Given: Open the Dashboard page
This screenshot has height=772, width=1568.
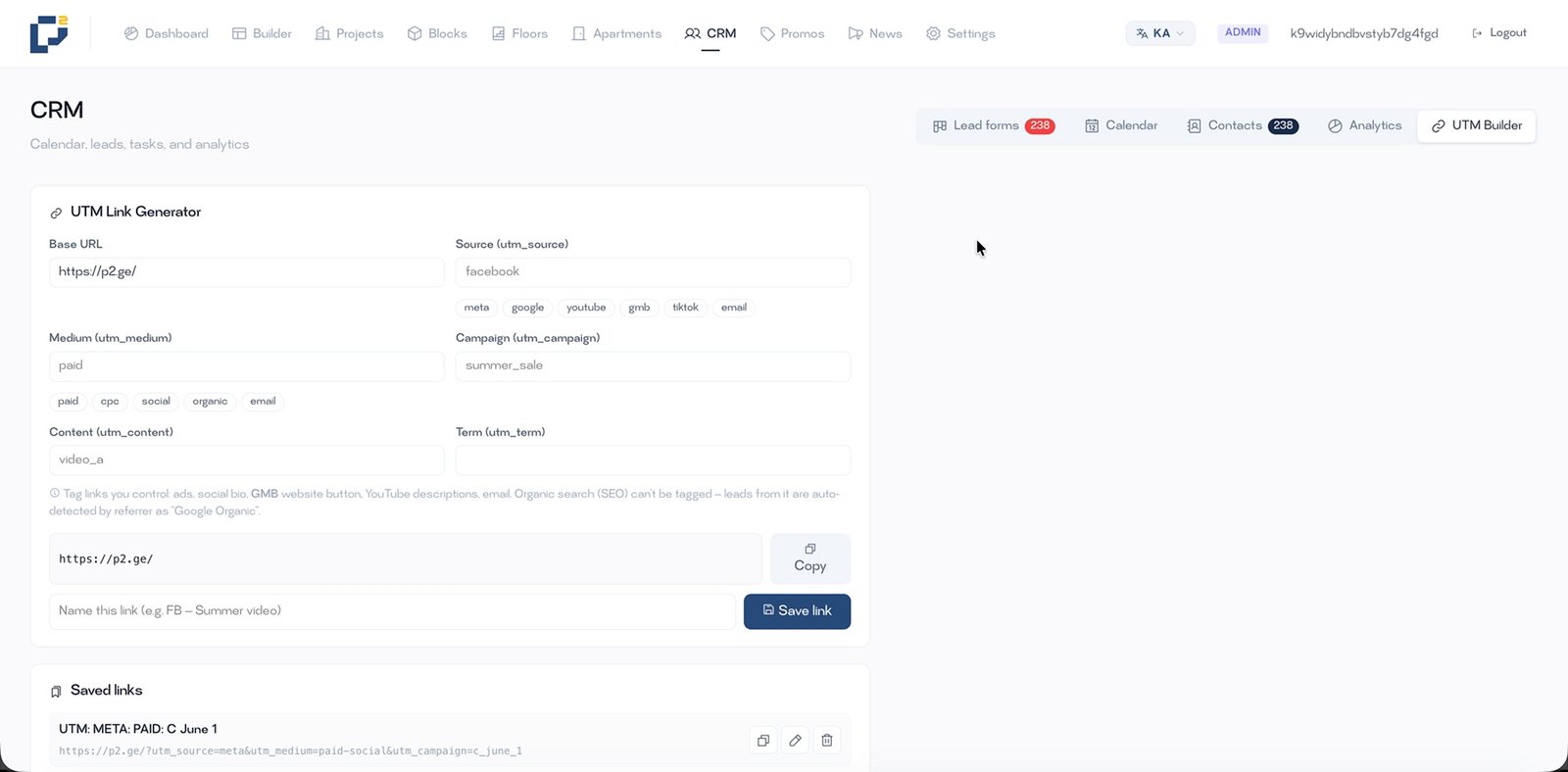Looking at the screenshot, I should pyautogui.click(x=166, y=33).
